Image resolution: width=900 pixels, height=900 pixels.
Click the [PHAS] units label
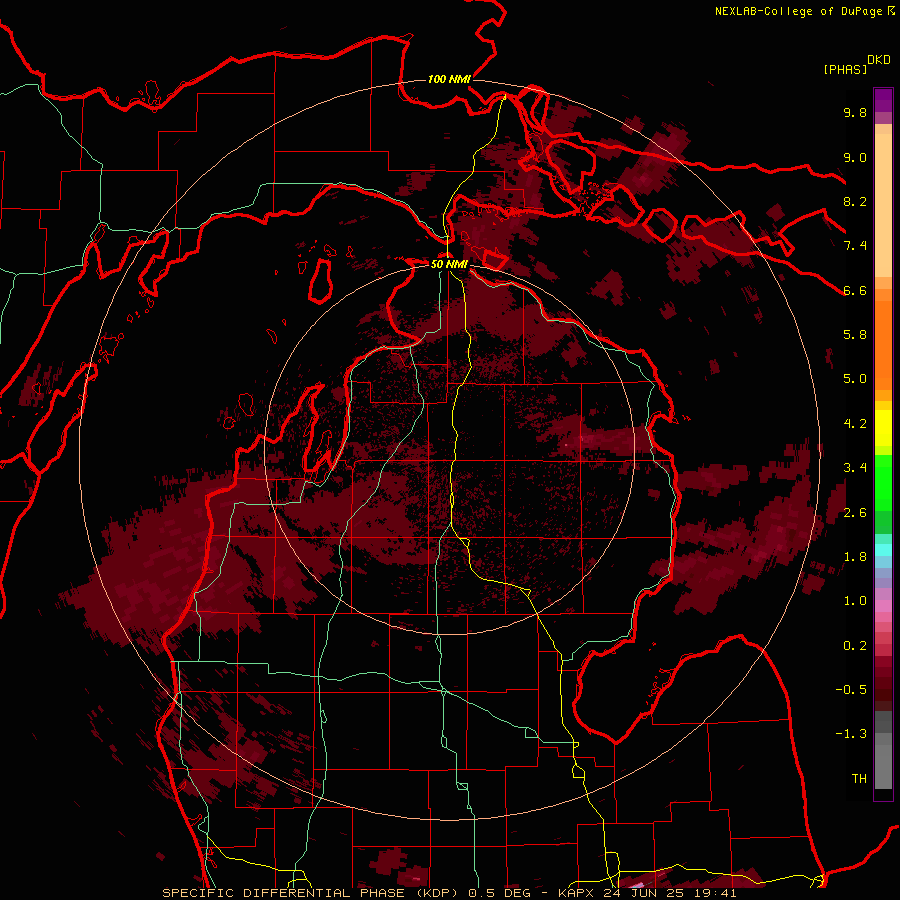845,69
